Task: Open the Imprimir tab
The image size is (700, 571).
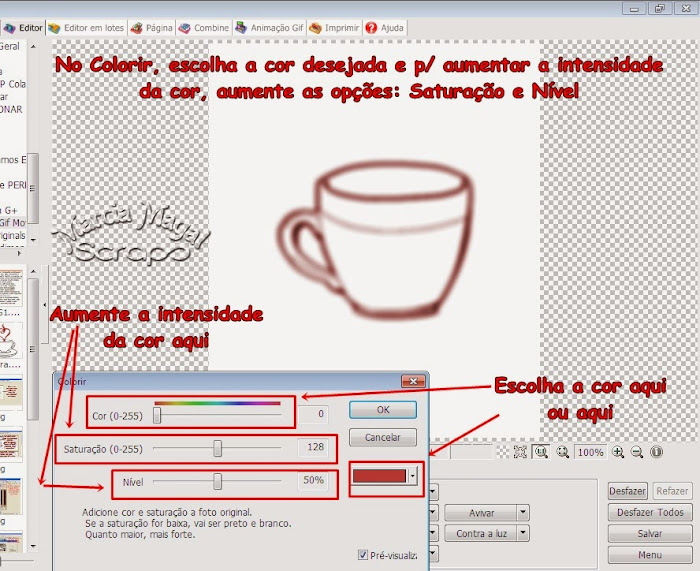Action: point(334,28)
